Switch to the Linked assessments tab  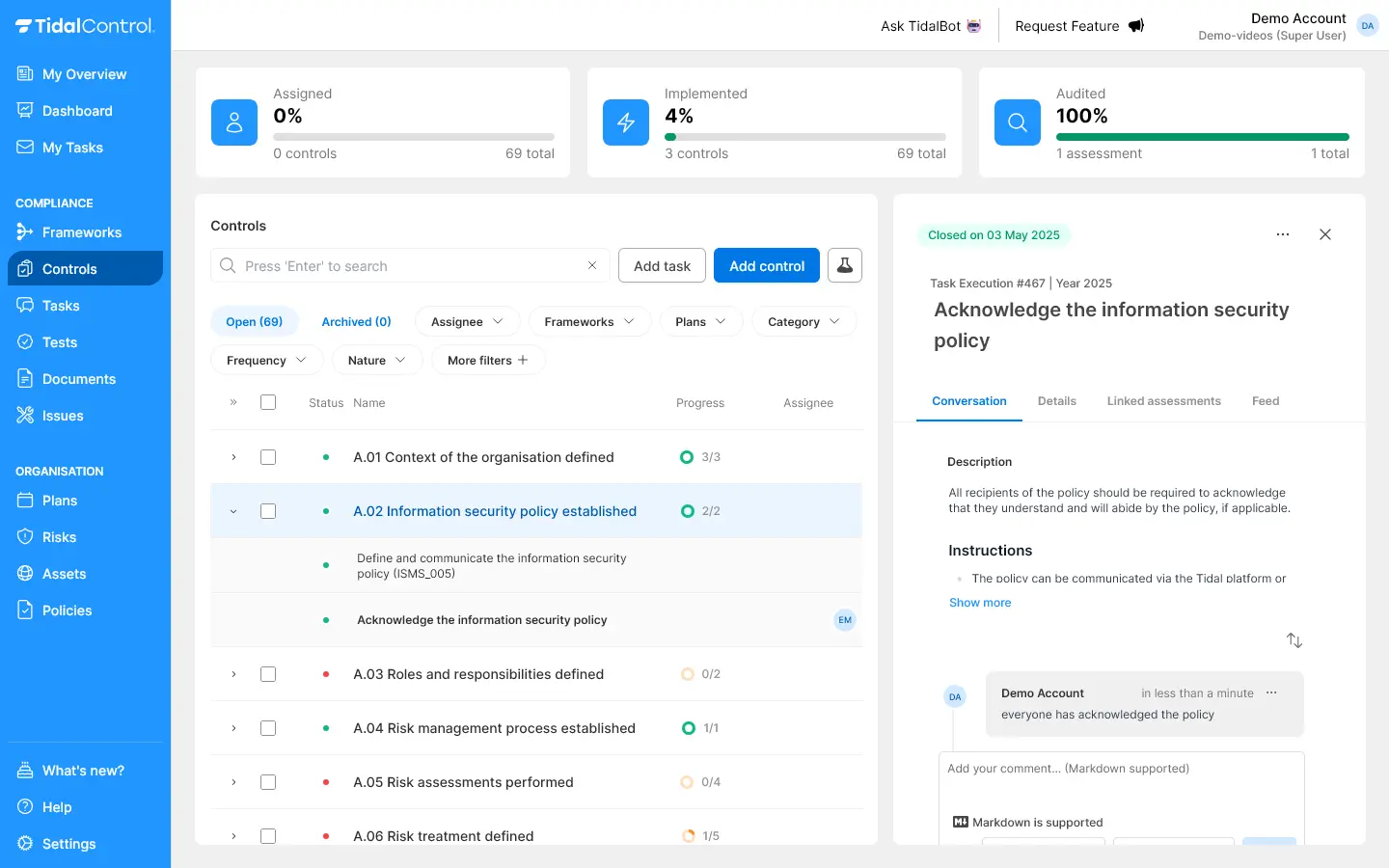(x=1163, y=401)
